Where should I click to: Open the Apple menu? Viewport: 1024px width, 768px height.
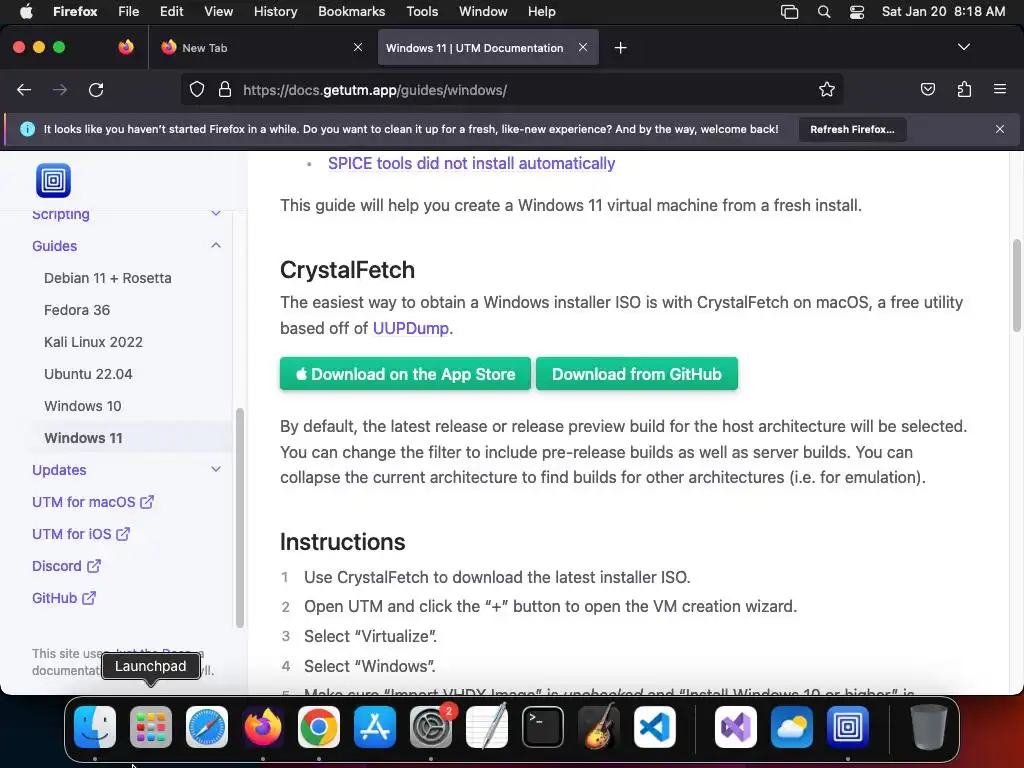click(25, 11)
